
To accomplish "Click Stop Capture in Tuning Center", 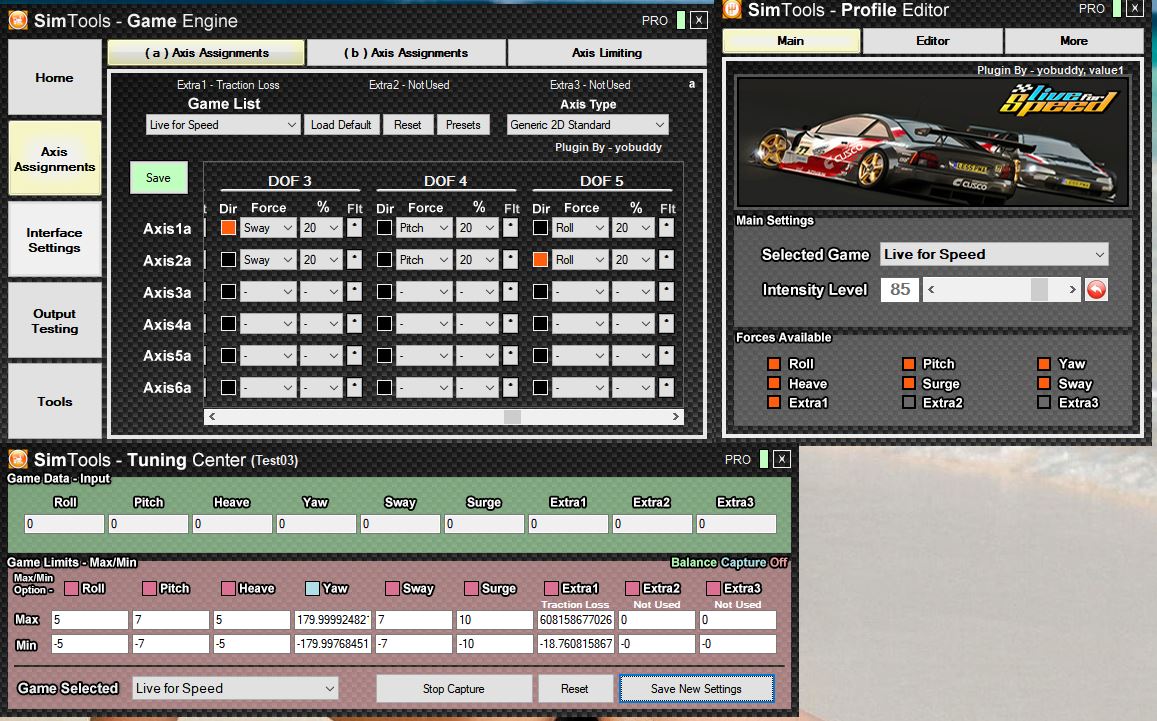I will pyautogui.click(x=454, y=689).
